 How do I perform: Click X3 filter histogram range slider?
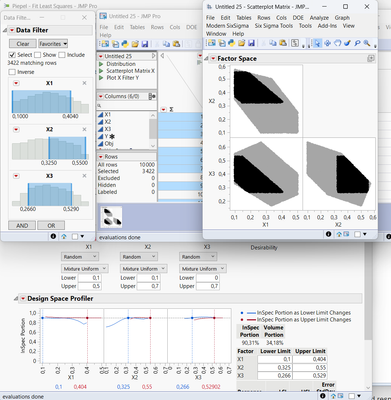[50, 194]
